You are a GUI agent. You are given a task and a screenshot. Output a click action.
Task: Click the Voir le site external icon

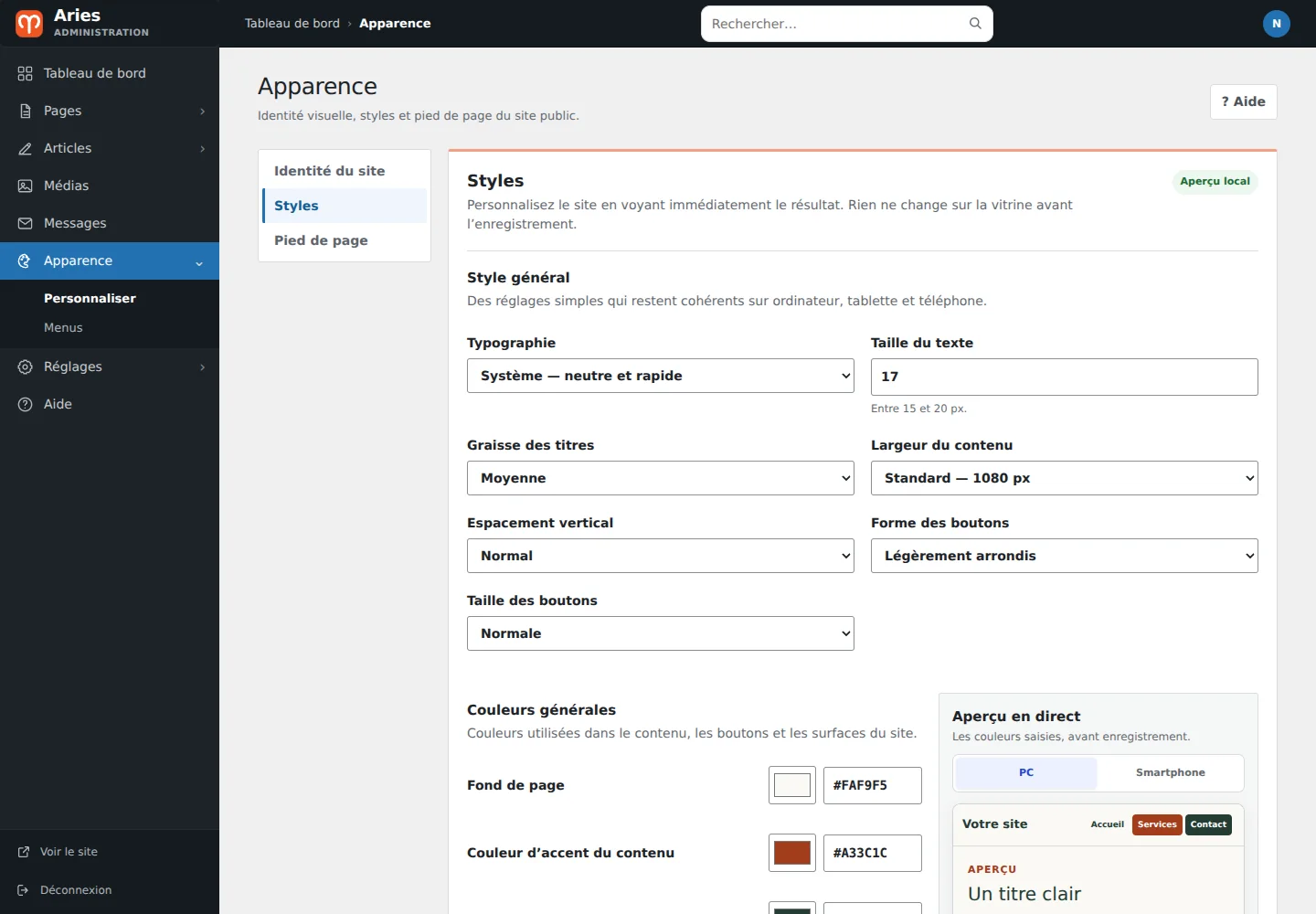(24, 852)
